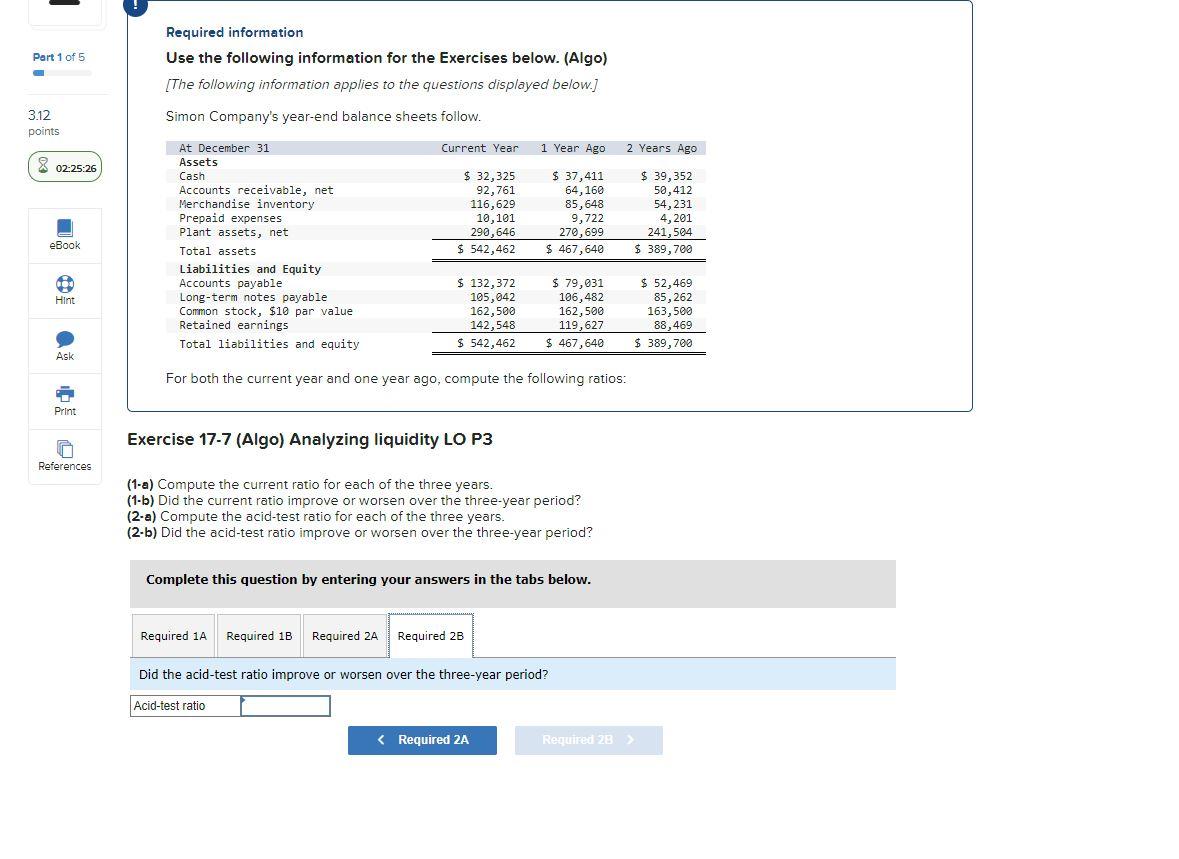This screenshot has height=859, width=1179.
Task: Switch to the Required 1B tab
Action: (x=258, y=635)
